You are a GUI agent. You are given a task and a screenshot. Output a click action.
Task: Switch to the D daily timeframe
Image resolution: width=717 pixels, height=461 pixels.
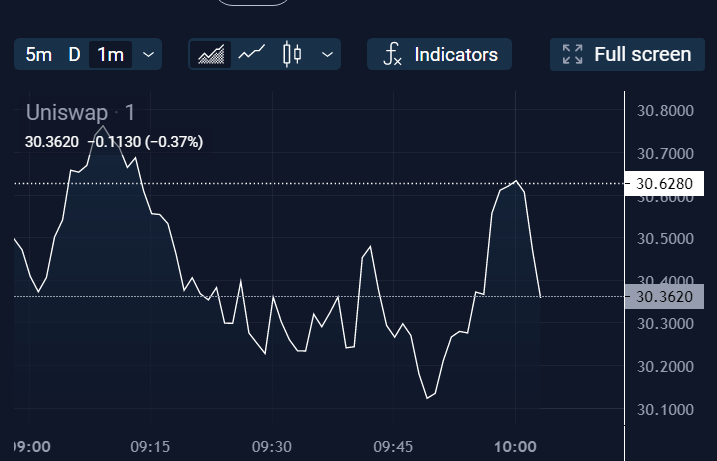[74, 54]
